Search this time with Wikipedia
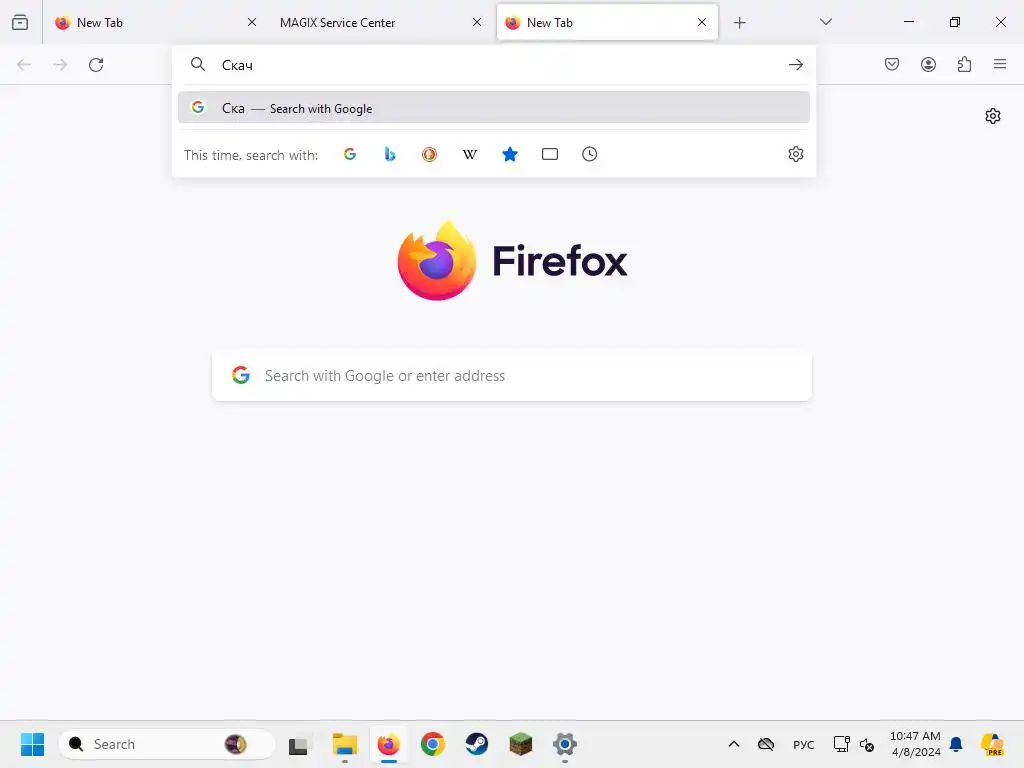Screen dimensions: 1024x768 470,154
